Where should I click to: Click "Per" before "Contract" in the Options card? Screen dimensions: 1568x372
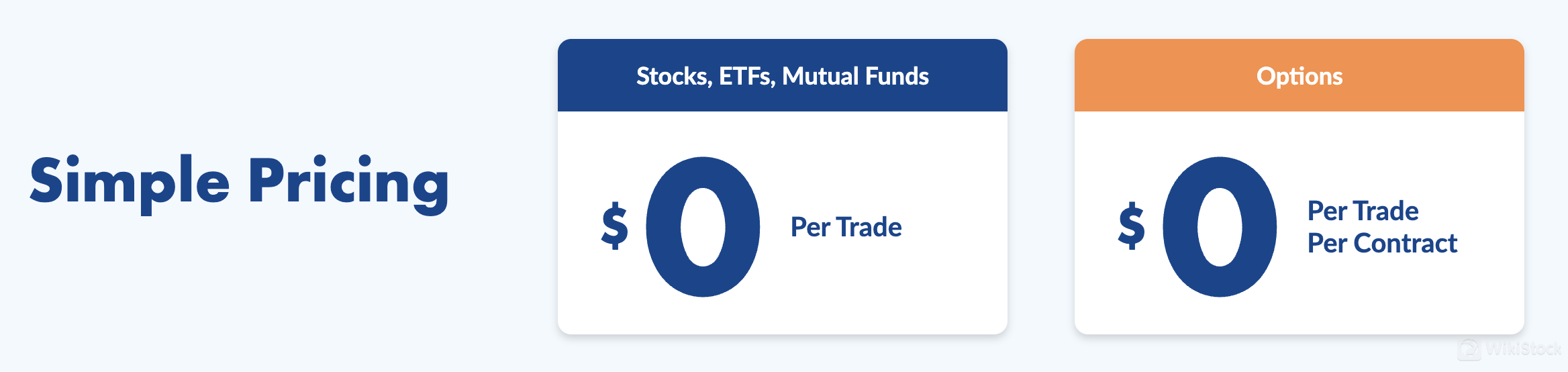[1327, 244]
